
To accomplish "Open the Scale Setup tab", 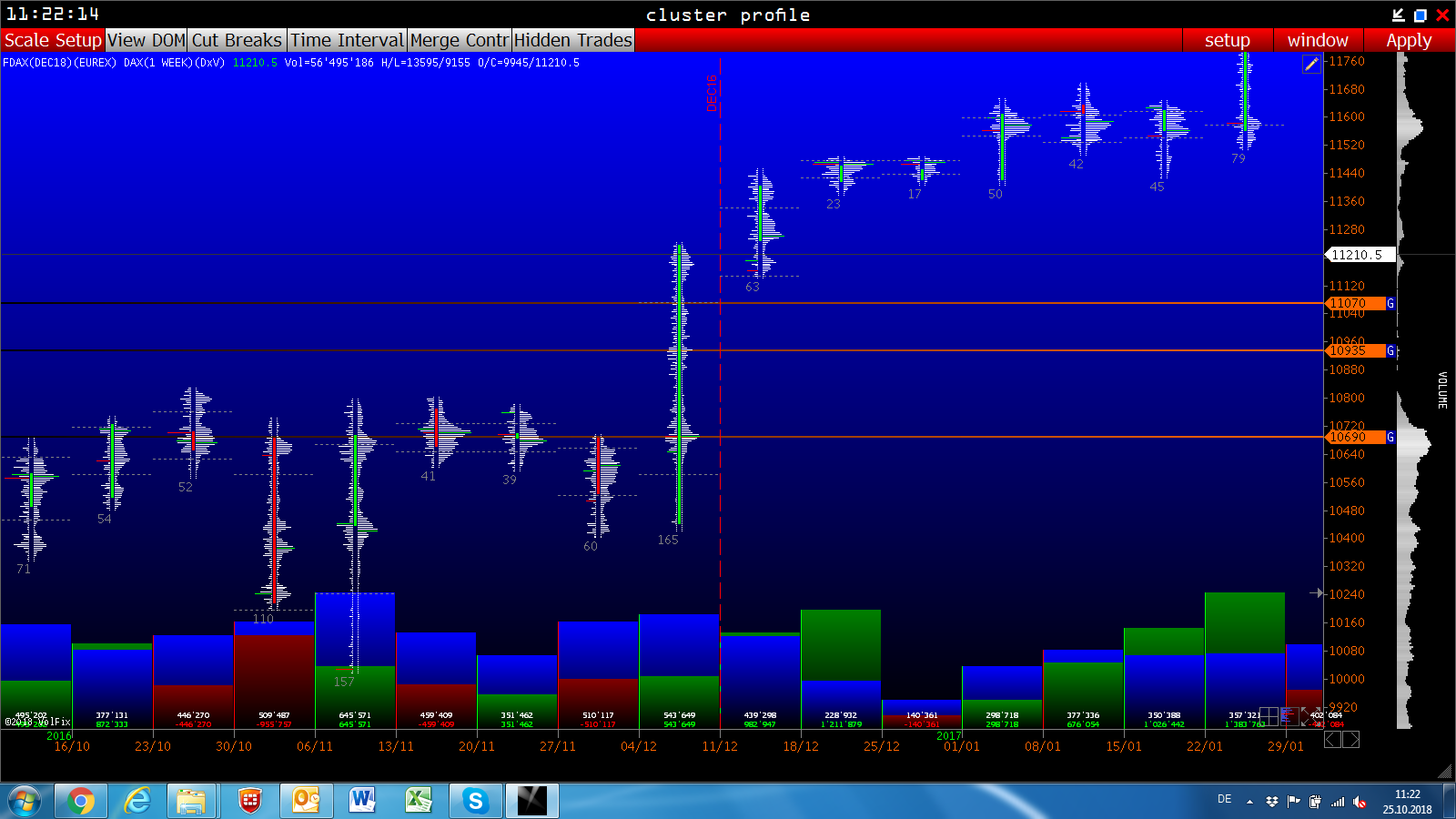I will 53,40.
